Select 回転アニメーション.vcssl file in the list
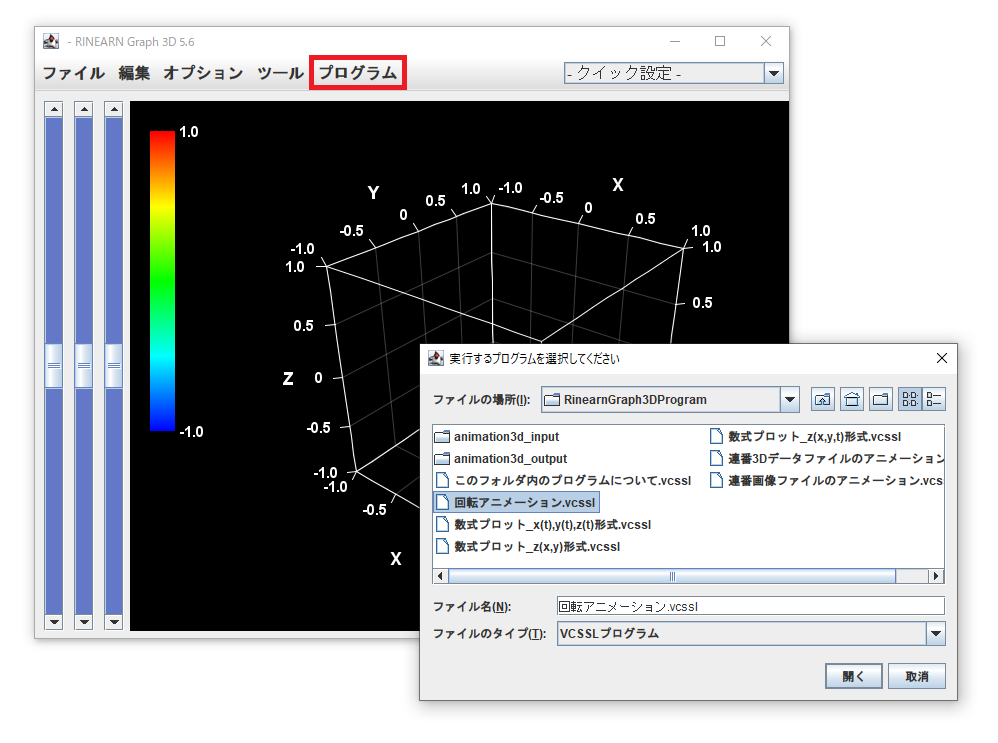 point(516,502)
